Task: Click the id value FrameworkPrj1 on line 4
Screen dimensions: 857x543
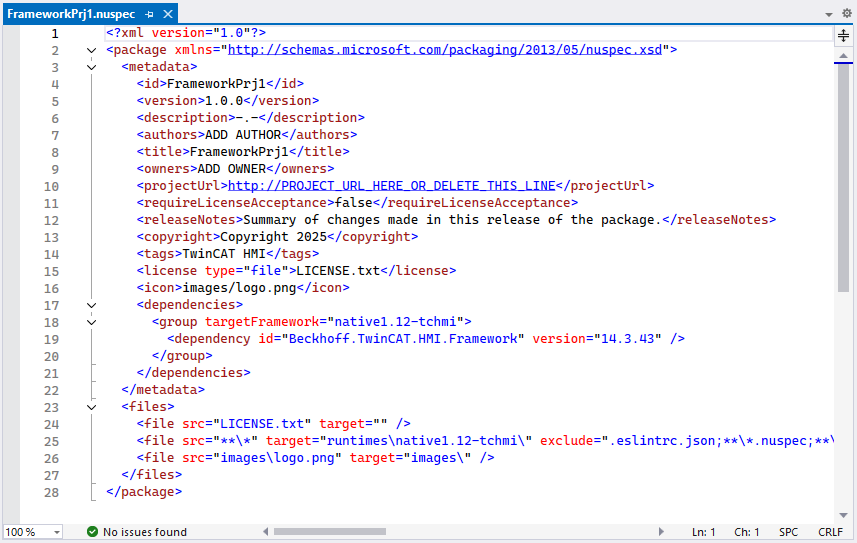Action: point(216,84)
